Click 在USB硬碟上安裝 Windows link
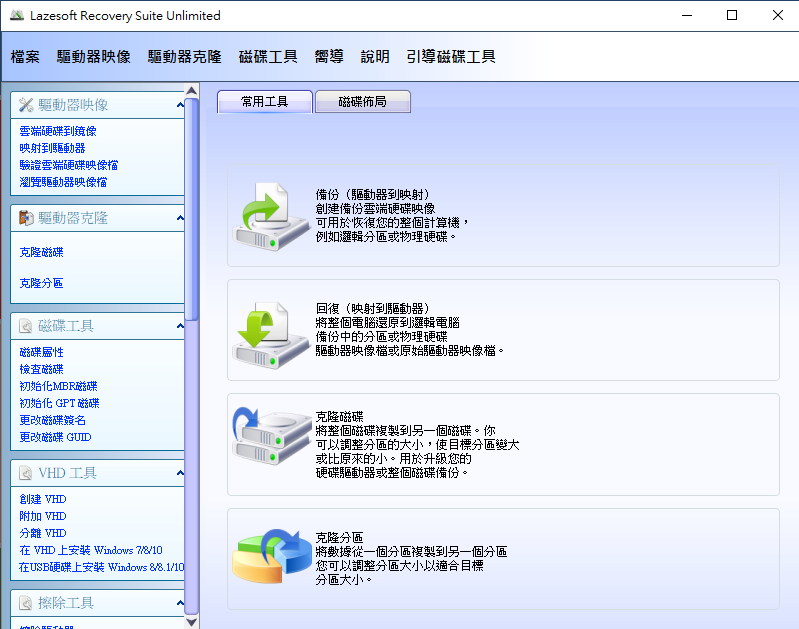This screenshot has height=629, width=799. [101, 567]
